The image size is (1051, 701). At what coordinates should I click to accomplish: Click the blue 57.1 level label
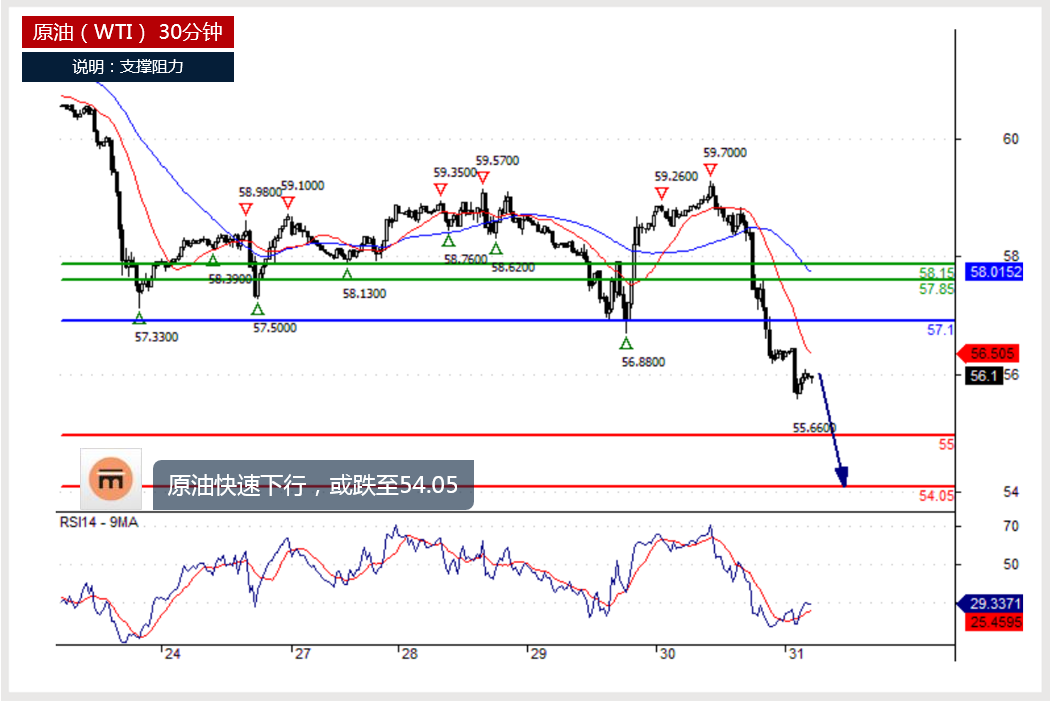click(x=940, y=330)
